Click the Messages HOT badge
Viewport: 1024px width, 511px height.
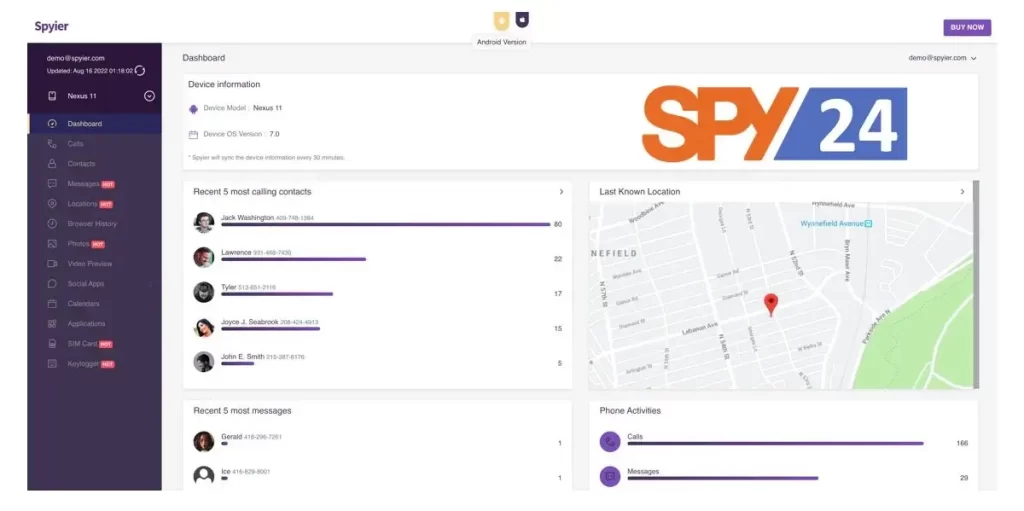point(108,185)
